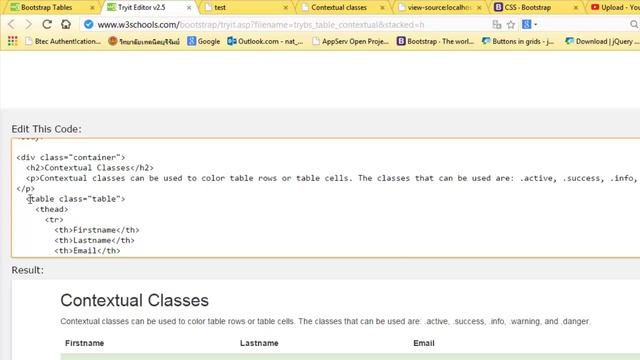Open the Apps grid in bookmarks bar

tap(13, 41)
